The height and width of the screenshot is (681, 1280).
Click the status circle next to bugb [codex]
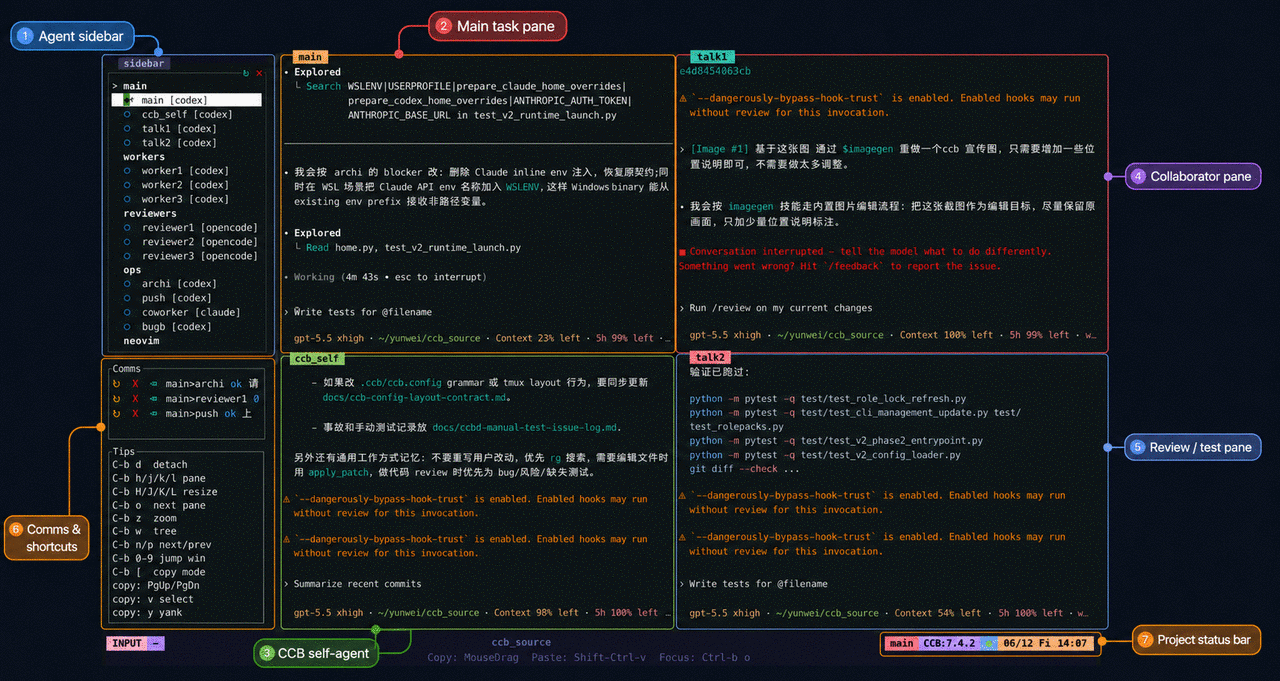click(127, 327)
